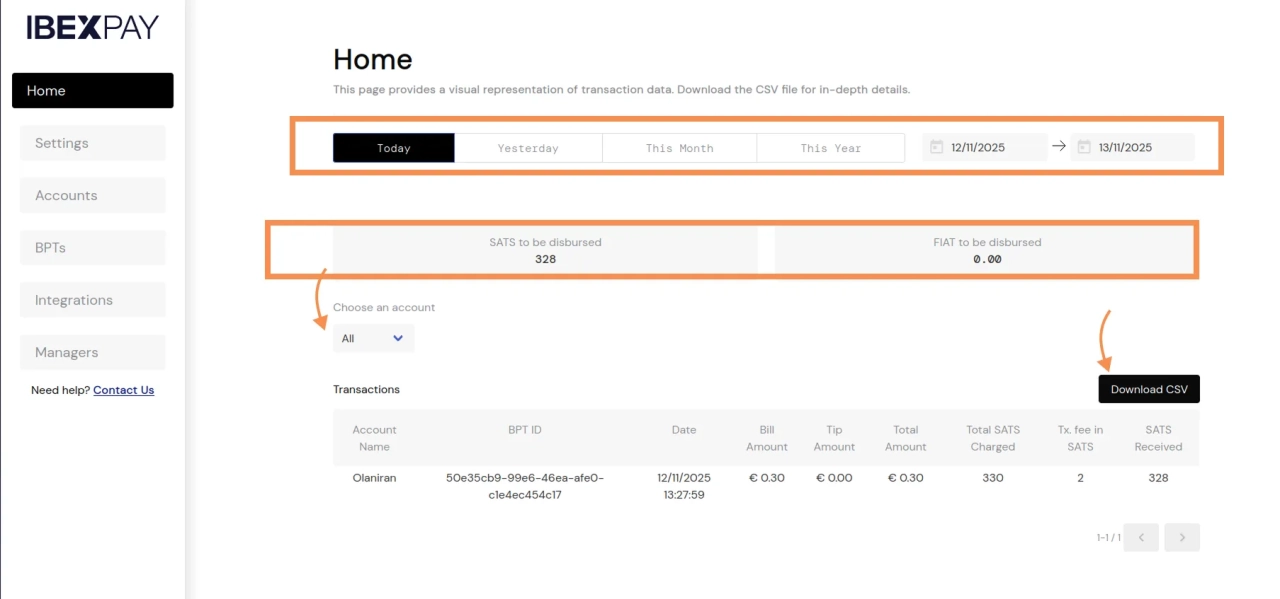Open Settings in the sidebar
The height and width of the screenshot is (599, 1280).
click(x=92, y=143)
